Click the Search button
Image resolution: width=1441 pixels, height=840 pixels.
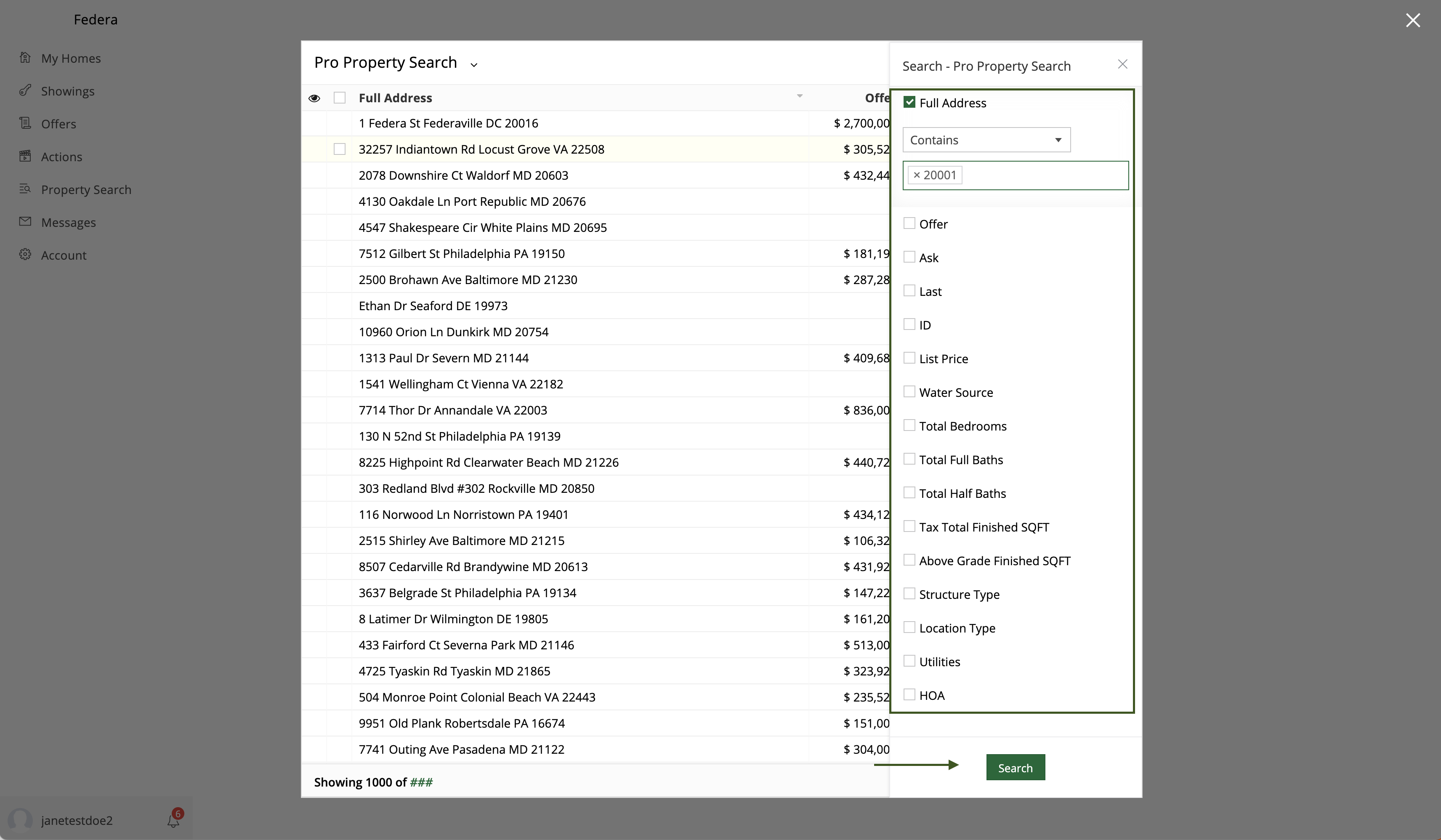[x=1016, y=767]
